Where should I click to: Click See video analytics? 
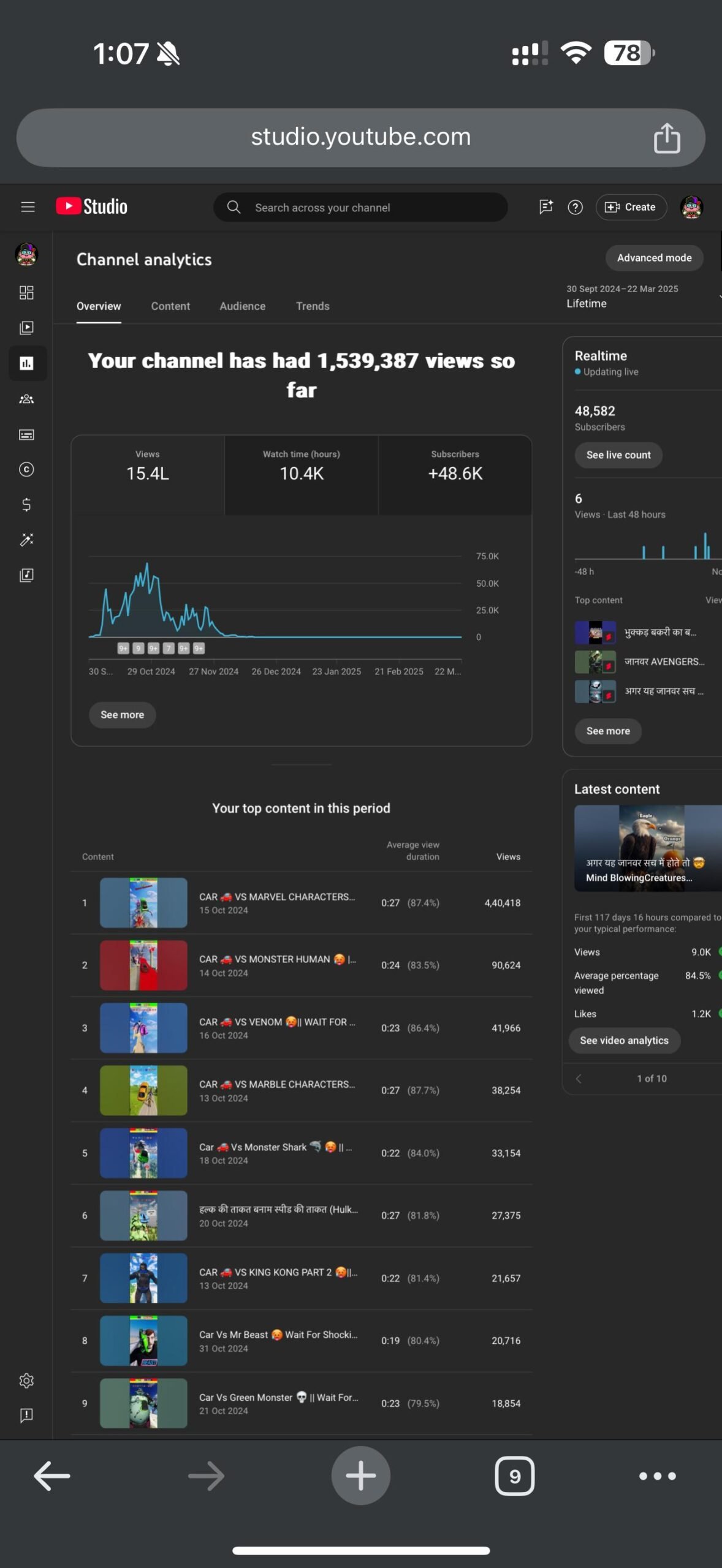(625, 1041)
